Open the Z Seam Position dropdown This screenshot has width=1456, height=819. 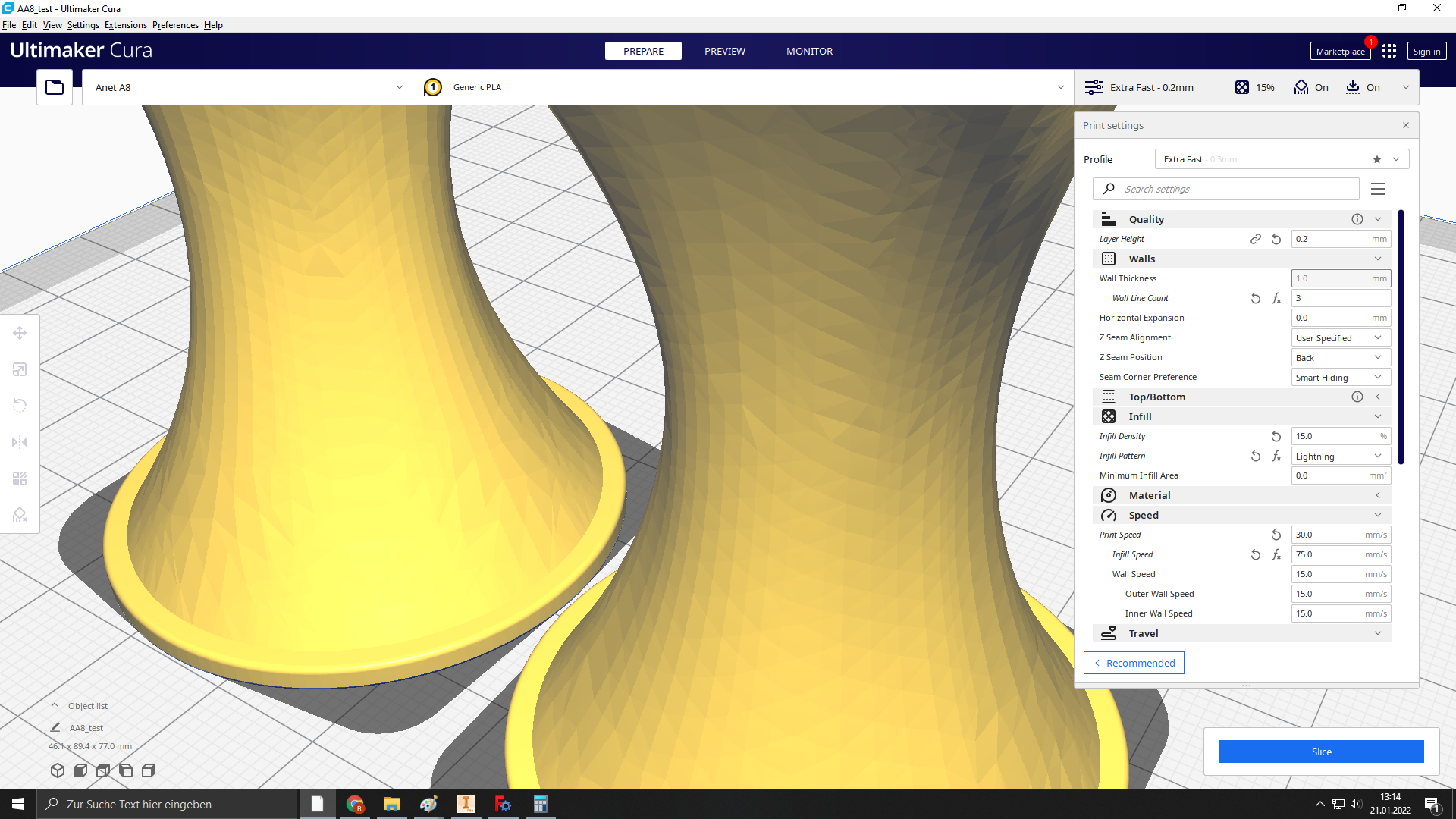[1341, 357]
